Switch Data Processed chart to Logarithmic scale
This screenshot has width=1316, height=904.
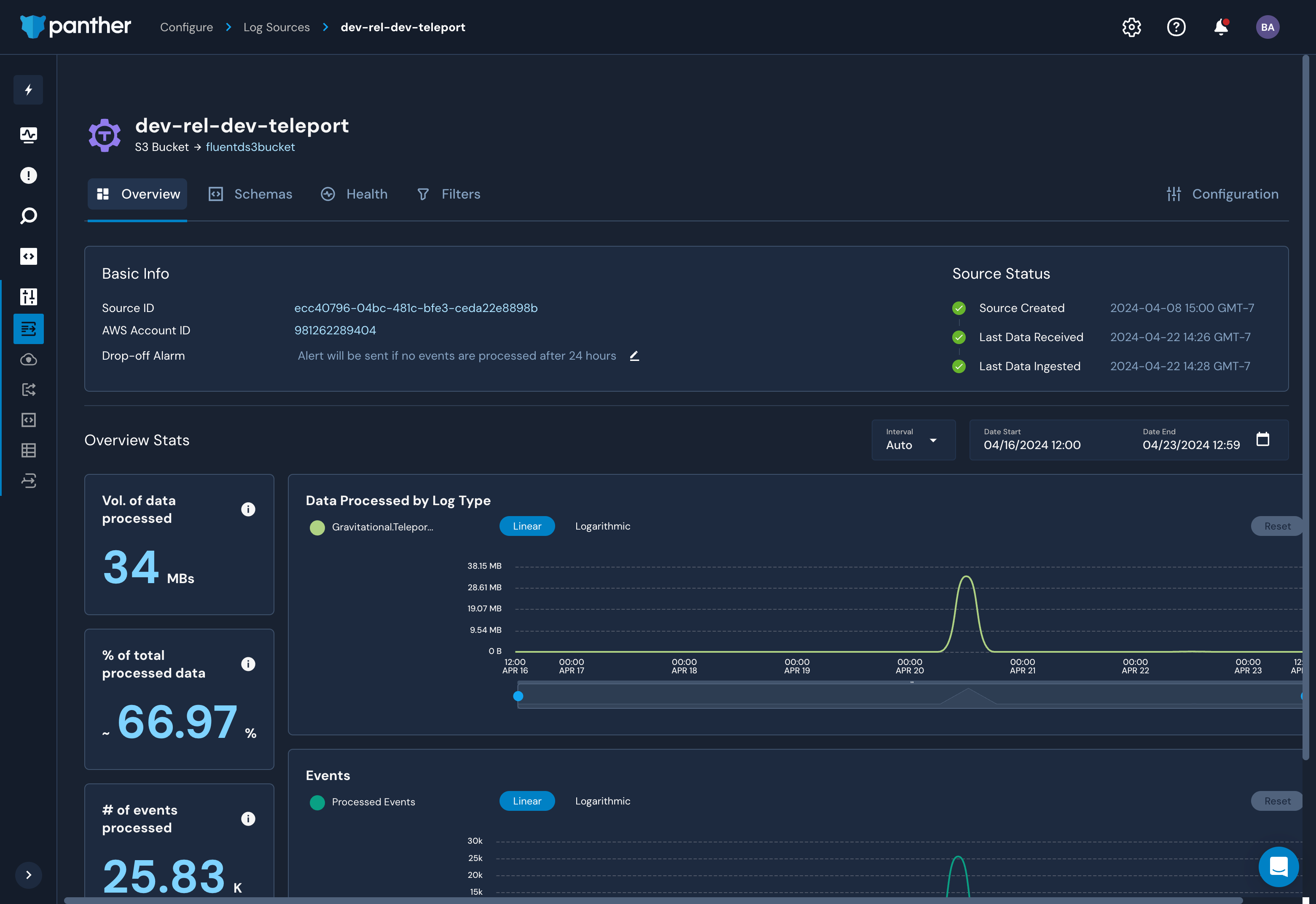602,526
